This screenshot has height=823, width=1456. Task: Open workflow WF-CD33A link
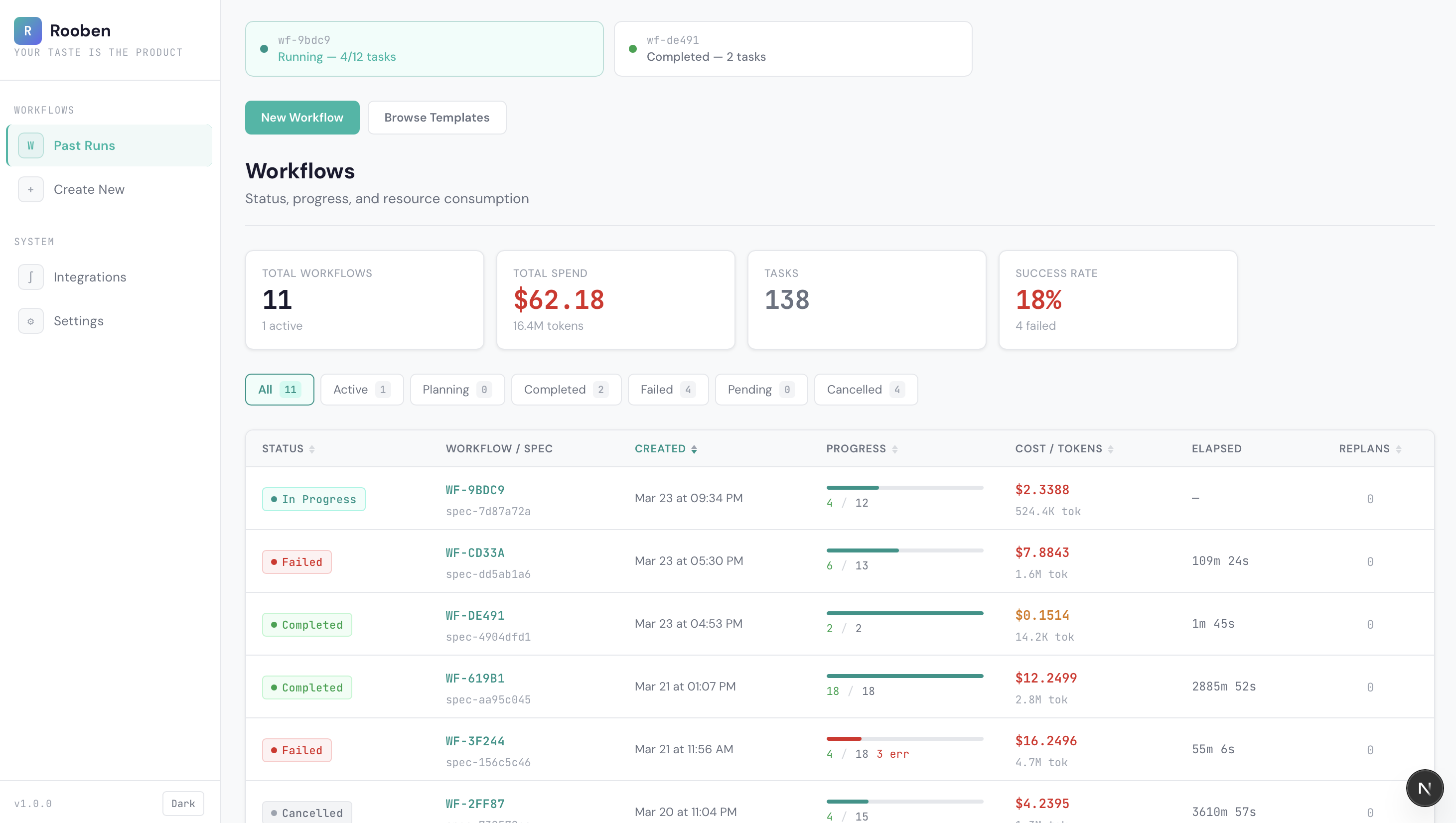click(475, 553)
